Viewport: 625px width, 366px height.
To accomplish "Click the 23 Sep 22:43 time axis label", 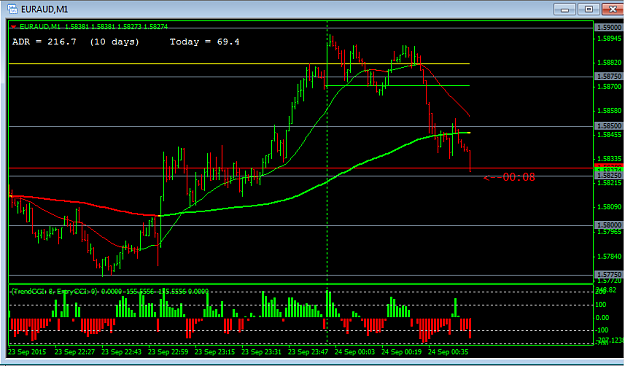I will click(121, 352).
